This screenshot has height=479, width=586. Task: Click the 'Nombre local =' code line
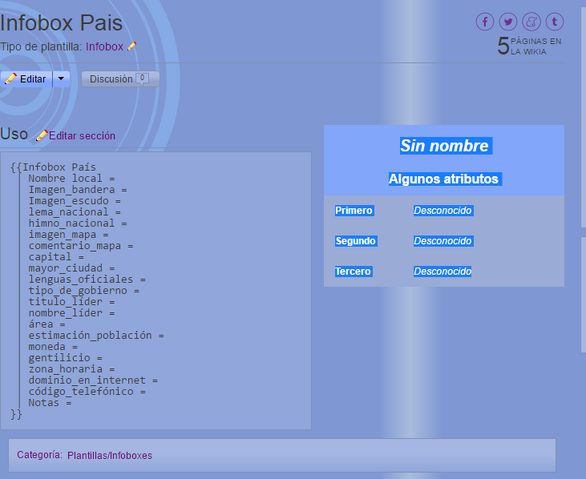tap(71, 178)
